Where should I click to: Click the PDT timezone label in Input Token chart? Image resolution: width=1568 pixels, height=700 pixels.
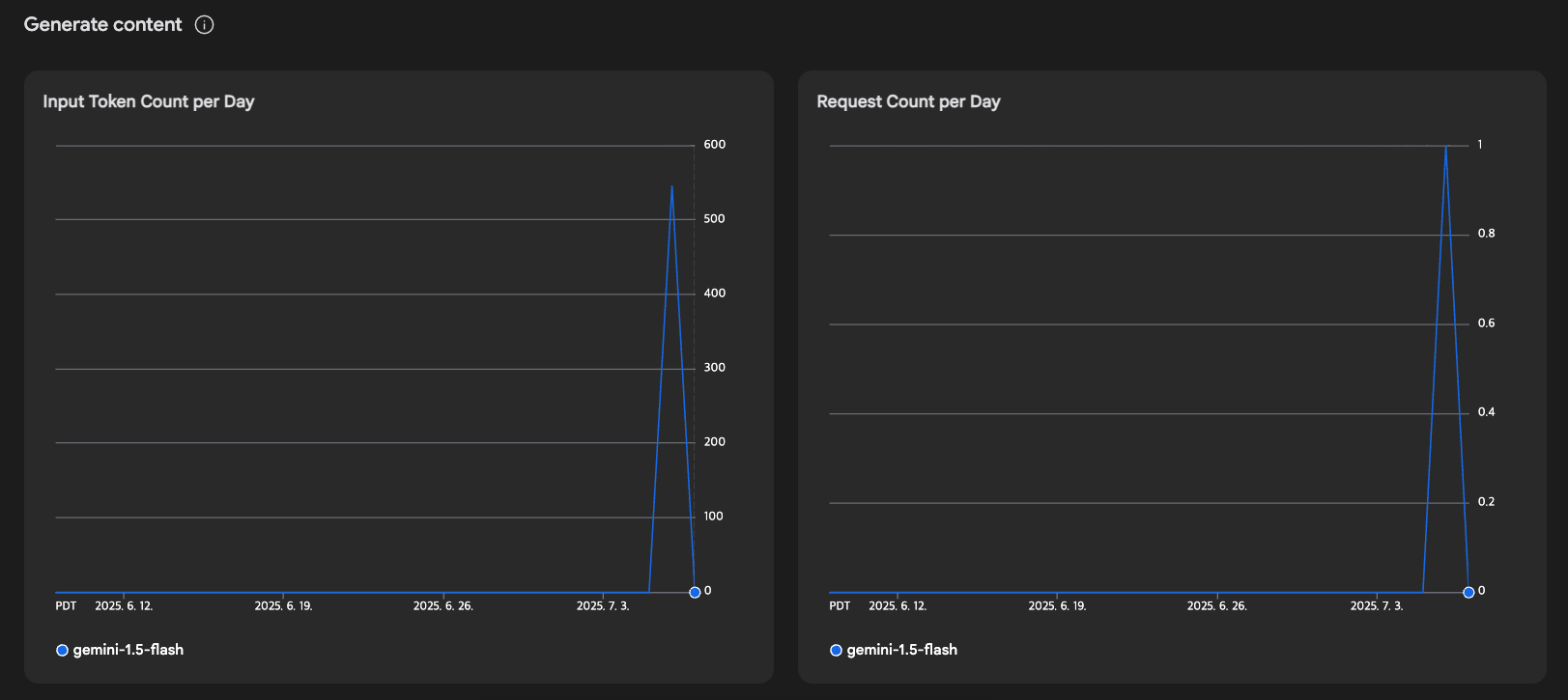pyautogui.click(x=66, y=606)
